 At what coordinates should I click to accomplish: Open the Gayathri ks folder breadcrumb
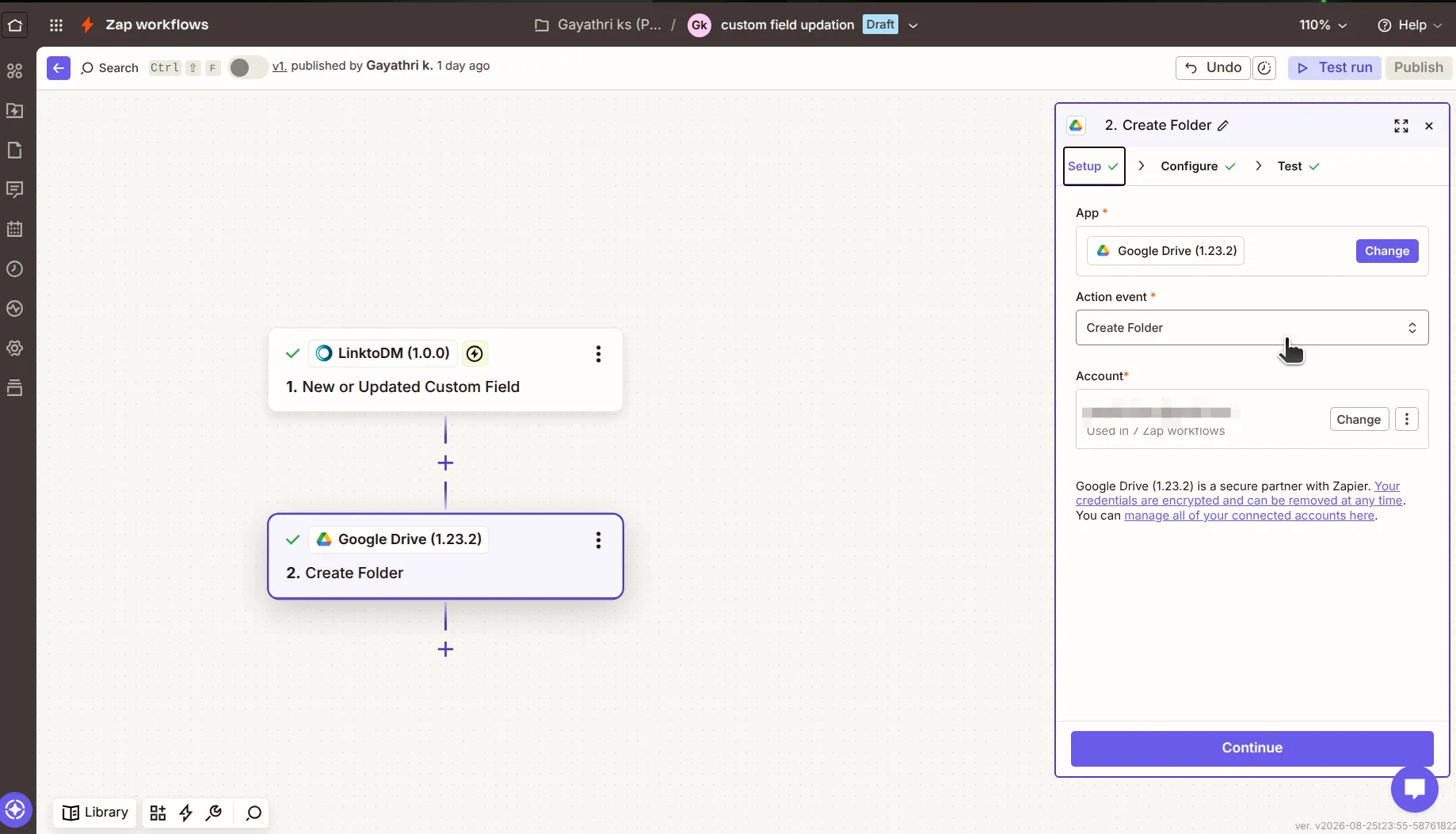598,25
